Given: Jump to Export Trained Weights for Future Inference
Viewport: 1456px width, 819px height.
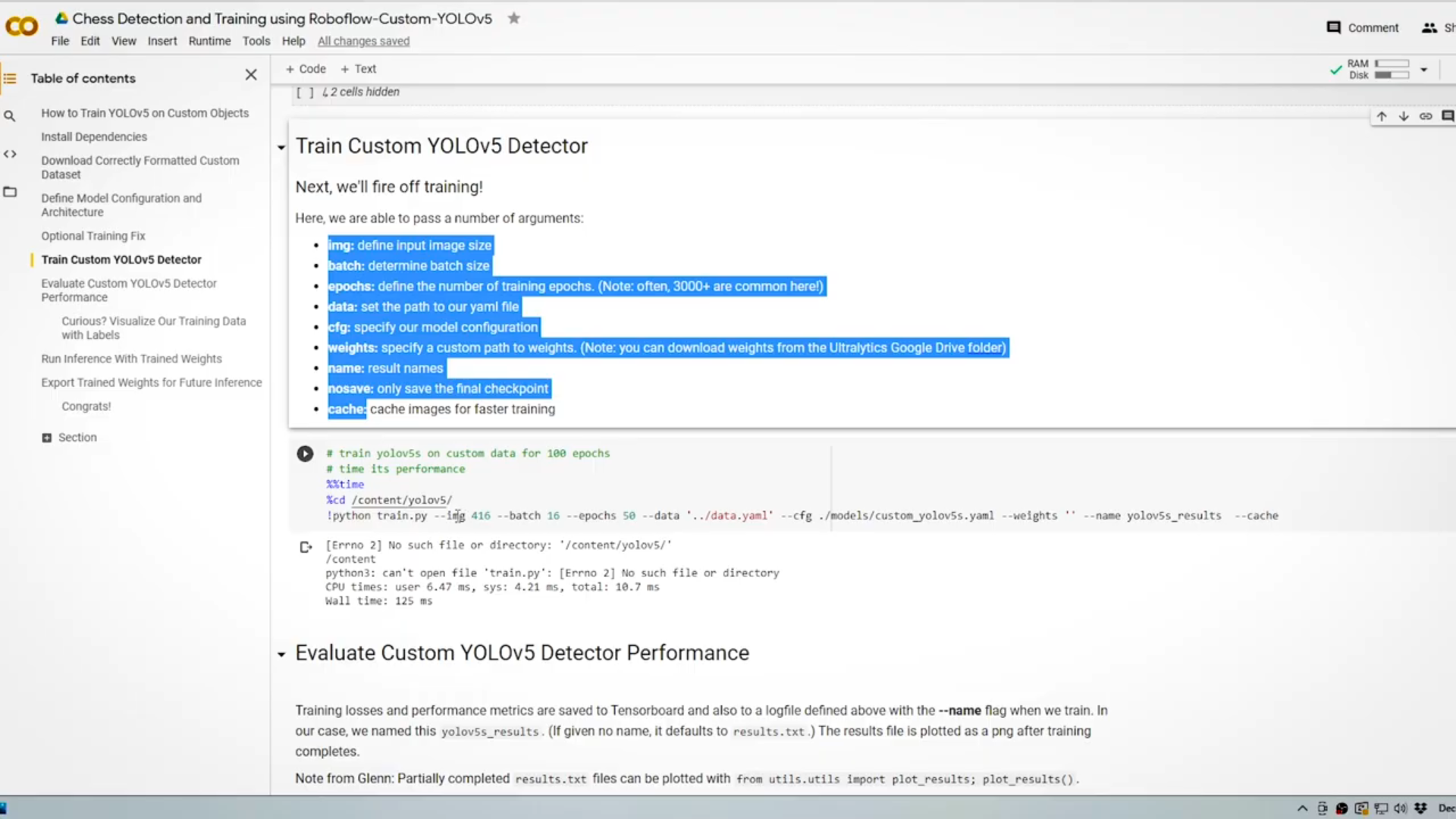Looking at the screenshot, I should click(x=152, y=382).
